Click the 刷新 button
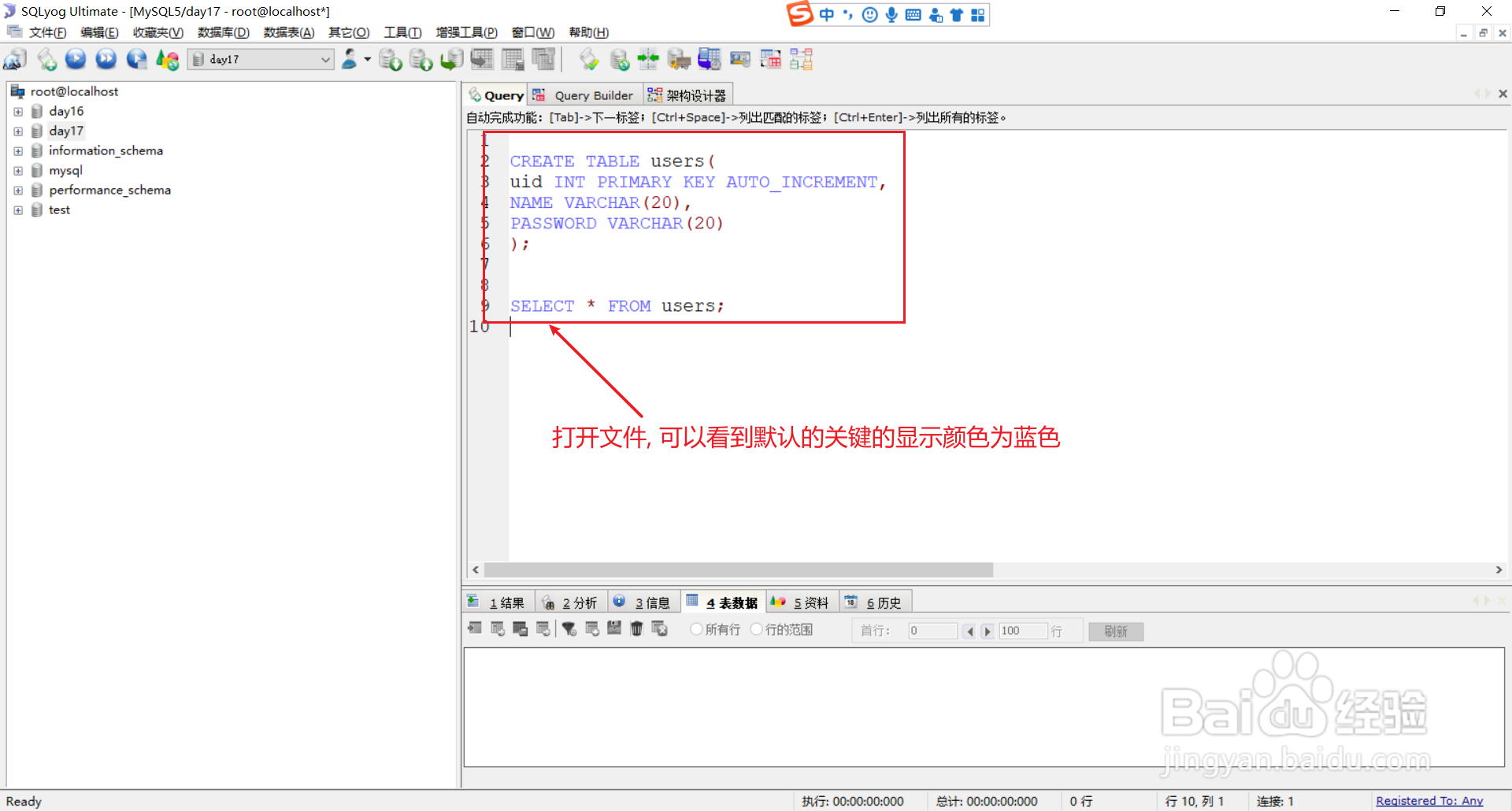 tap(1115, 631)
